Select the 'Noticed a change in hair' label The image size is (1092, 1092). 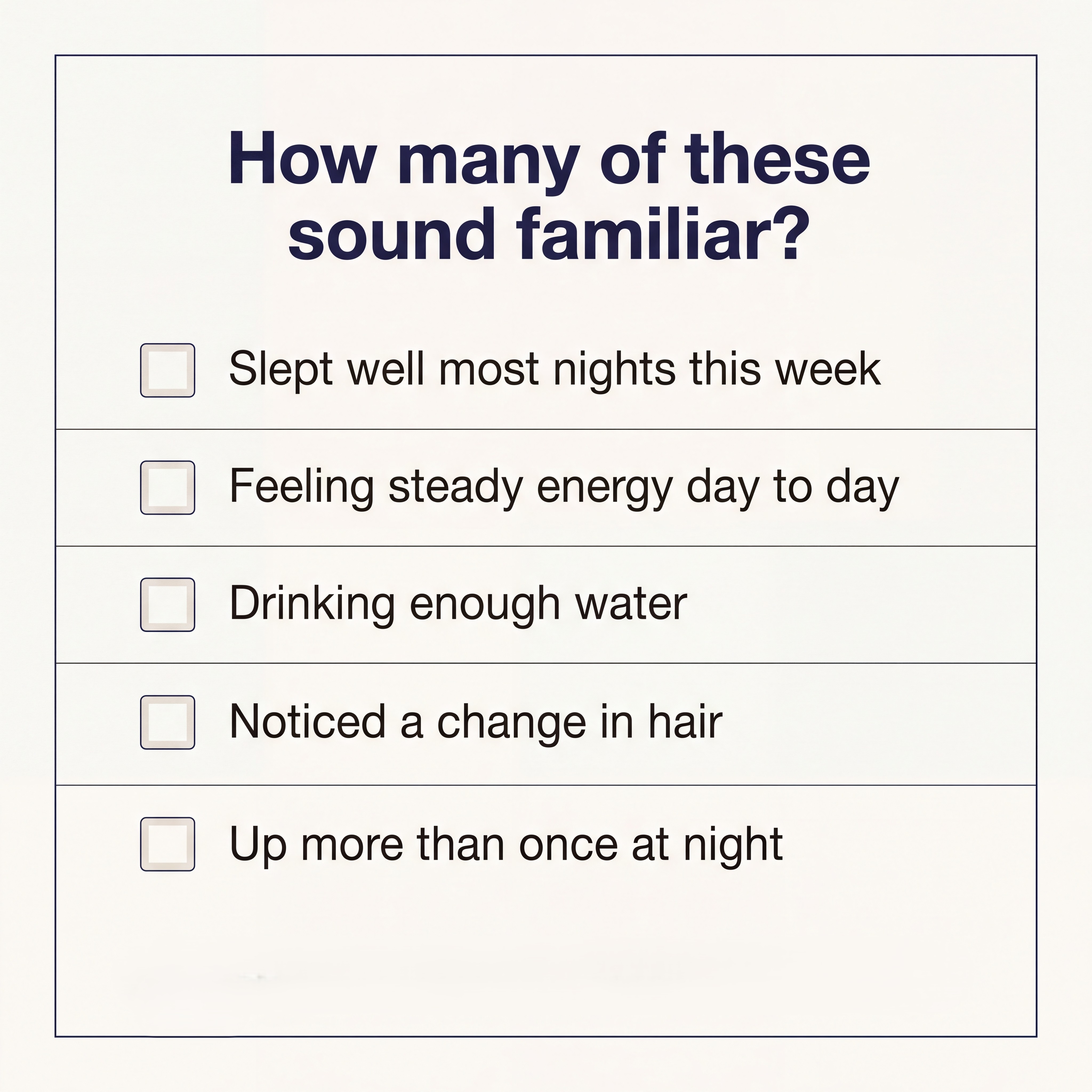[x=476, y=722]
